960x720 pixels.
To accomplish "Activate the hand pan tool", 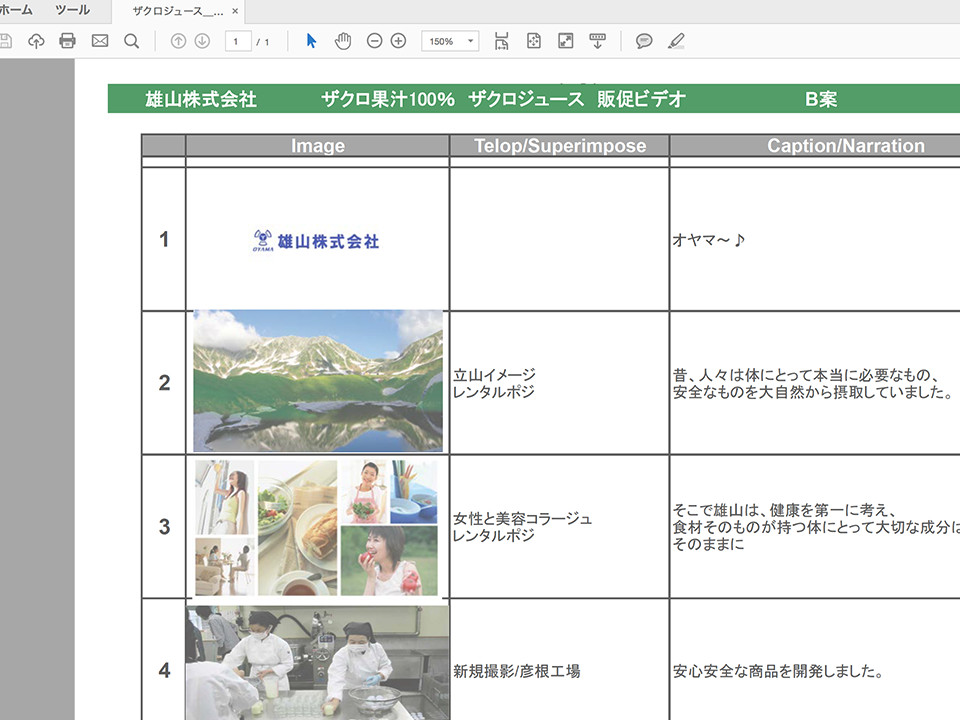I will tap(343, 41).
